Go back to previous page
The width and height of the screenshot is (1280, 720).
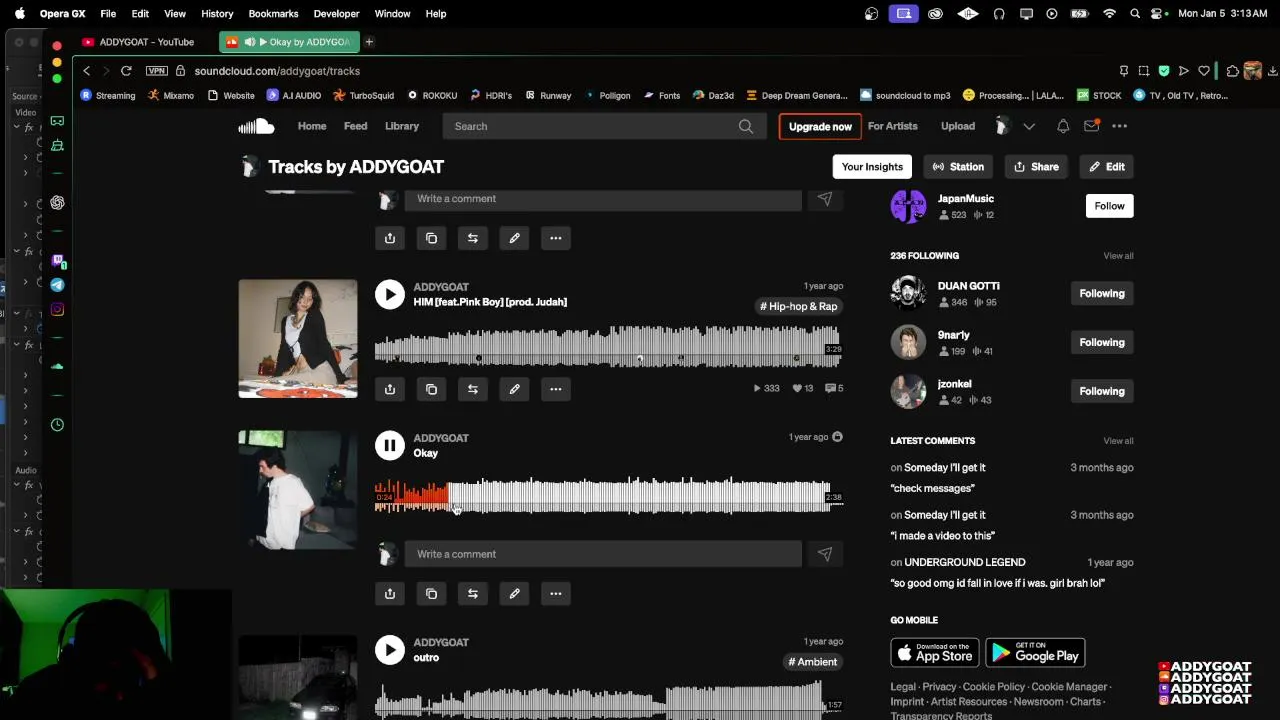[x=87, y=71]
